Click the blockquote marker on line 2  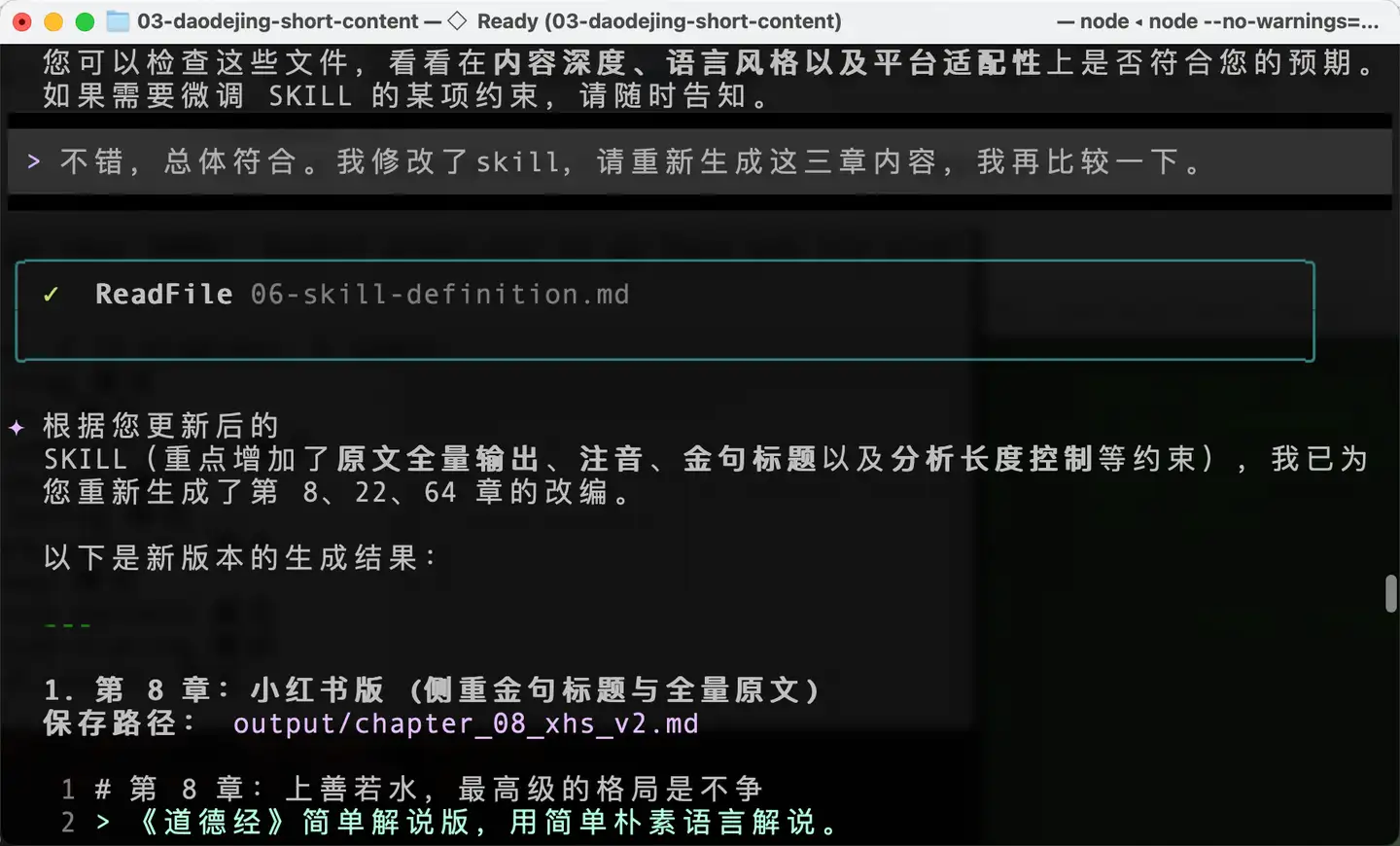(x=103, y=823)
